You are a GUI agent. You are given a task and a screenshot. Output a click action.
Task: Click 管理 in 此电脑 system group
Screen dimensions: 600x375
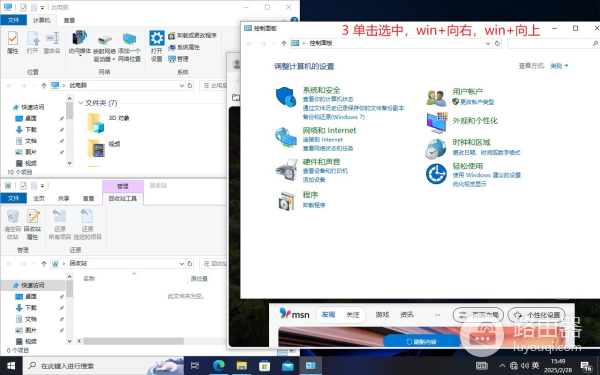(178, 59)
